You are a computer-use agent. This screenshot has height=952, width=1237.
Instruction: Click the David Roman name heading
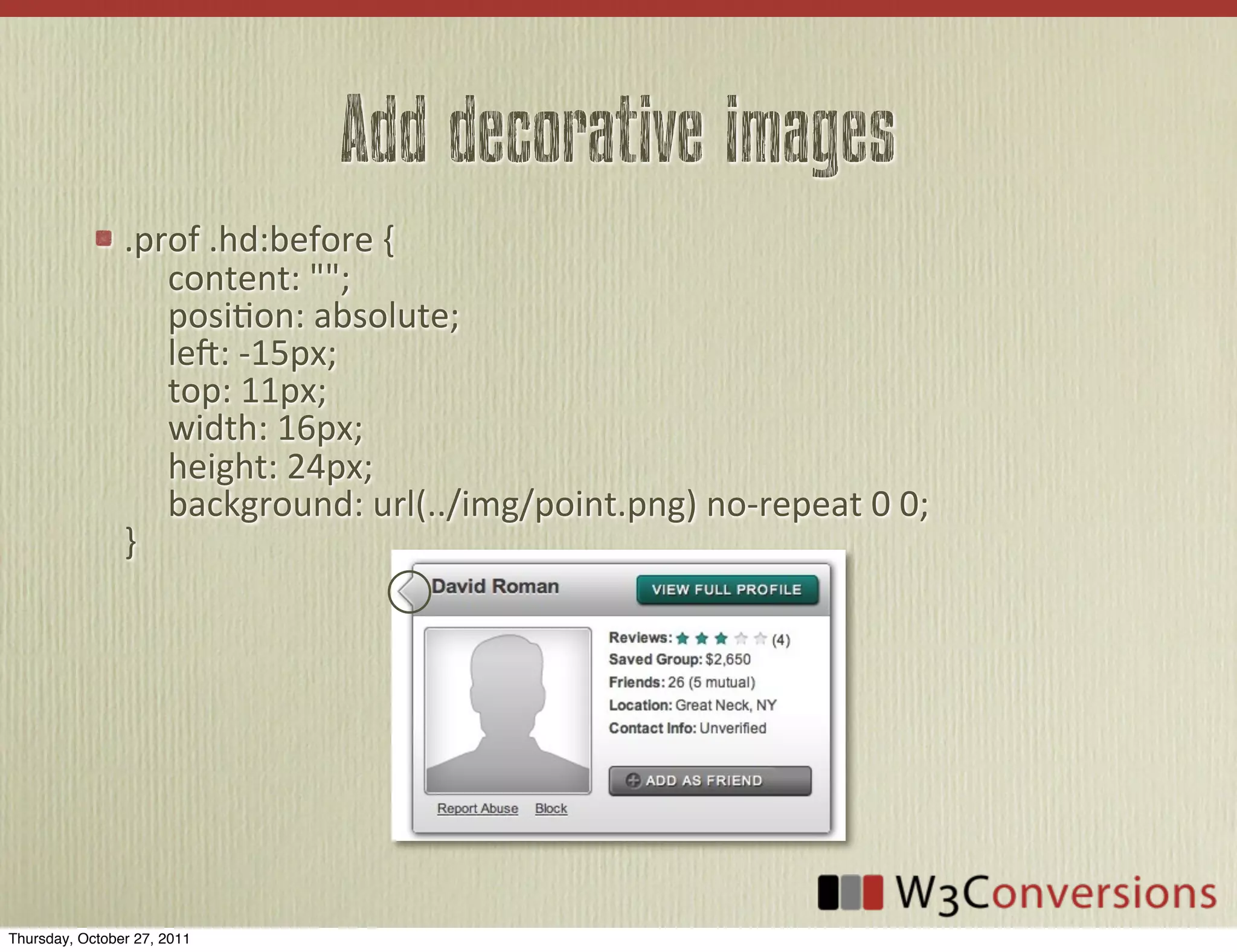495,587
